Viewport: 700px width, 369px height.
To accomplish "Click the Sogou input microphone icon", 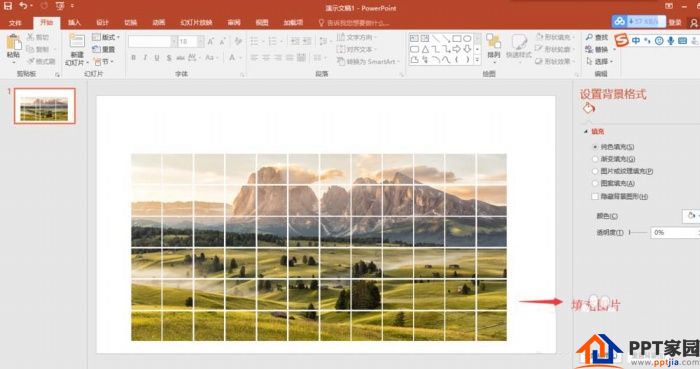I will 671,41.
